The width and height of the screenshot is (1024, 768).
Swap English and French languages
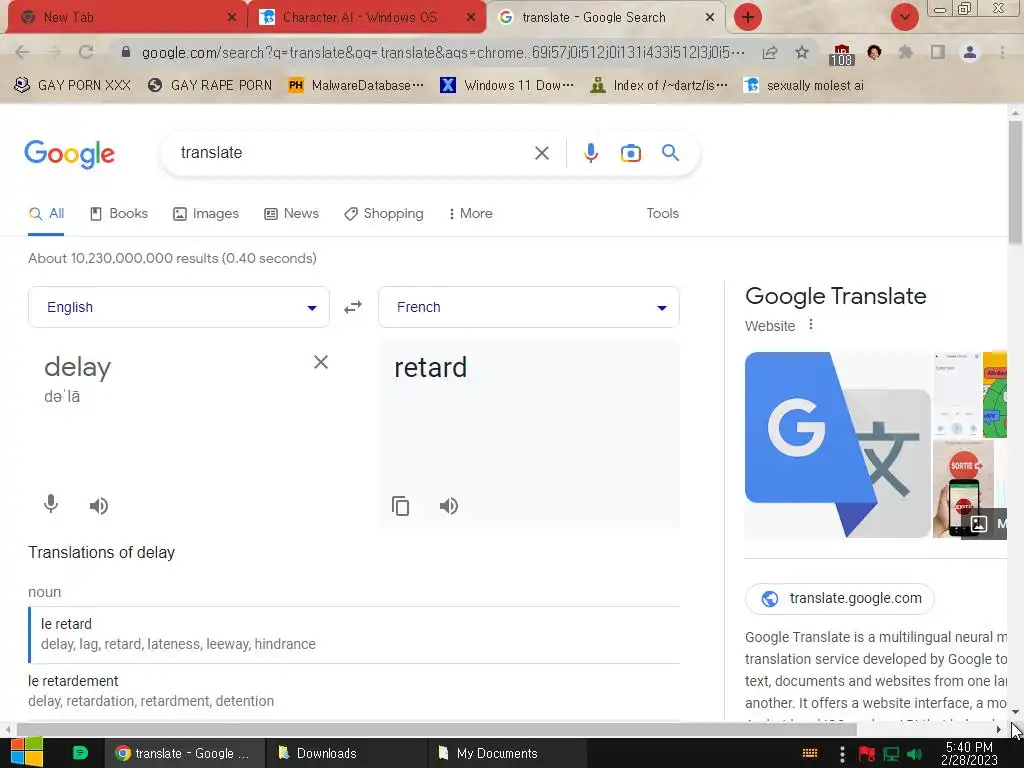(x=353, y=307)
